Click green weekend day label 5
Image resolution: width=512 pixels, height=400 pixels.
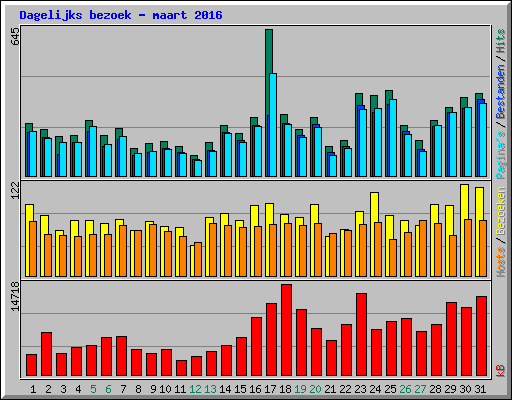pos(93,389)
